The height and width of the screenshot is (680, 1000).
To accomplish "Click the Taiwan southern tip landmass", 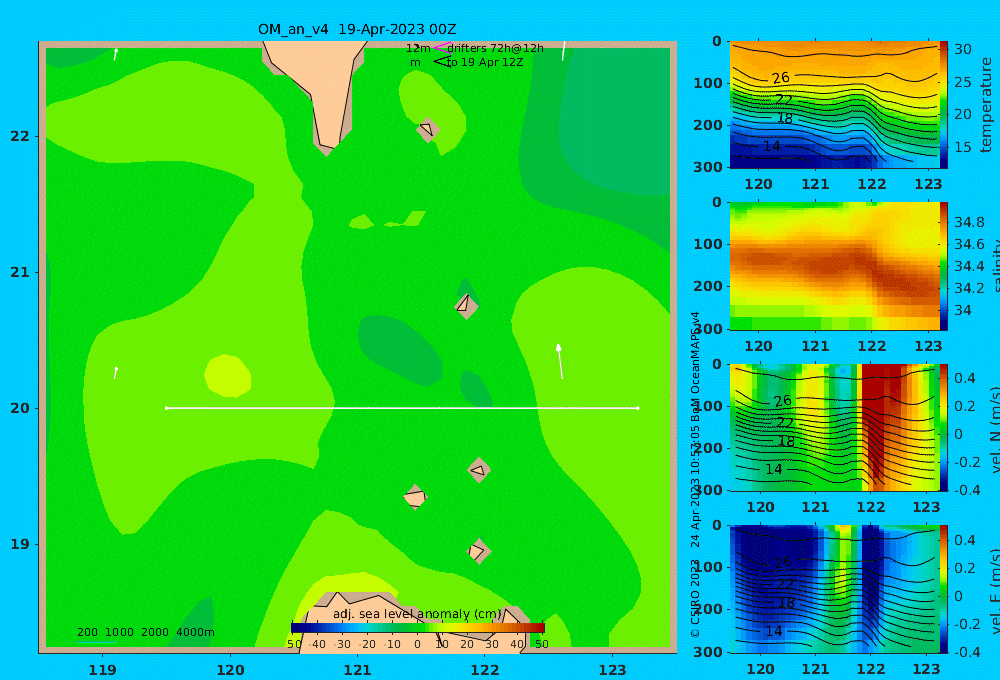I will [319, 89].
